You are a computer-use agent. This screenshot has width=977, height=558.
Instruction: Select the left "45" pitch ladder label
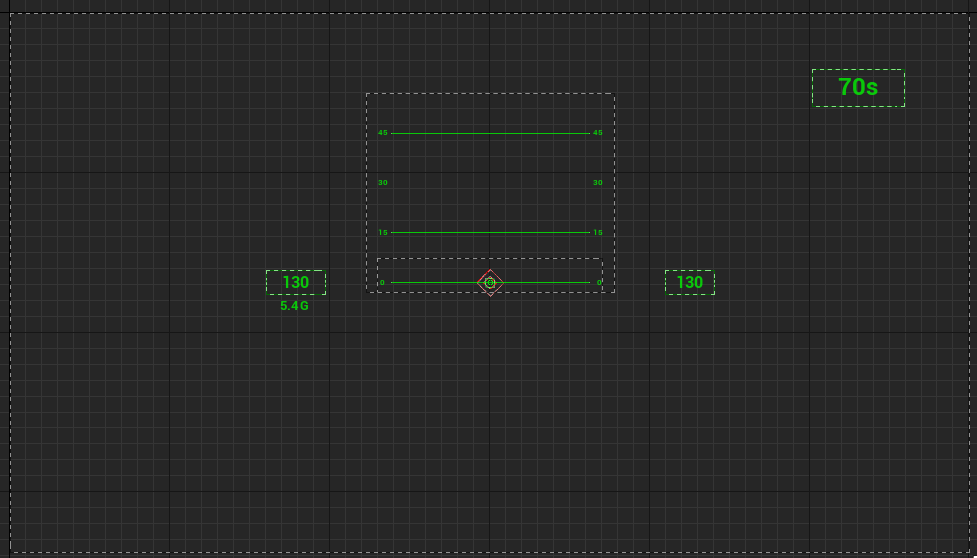point(383,133)
